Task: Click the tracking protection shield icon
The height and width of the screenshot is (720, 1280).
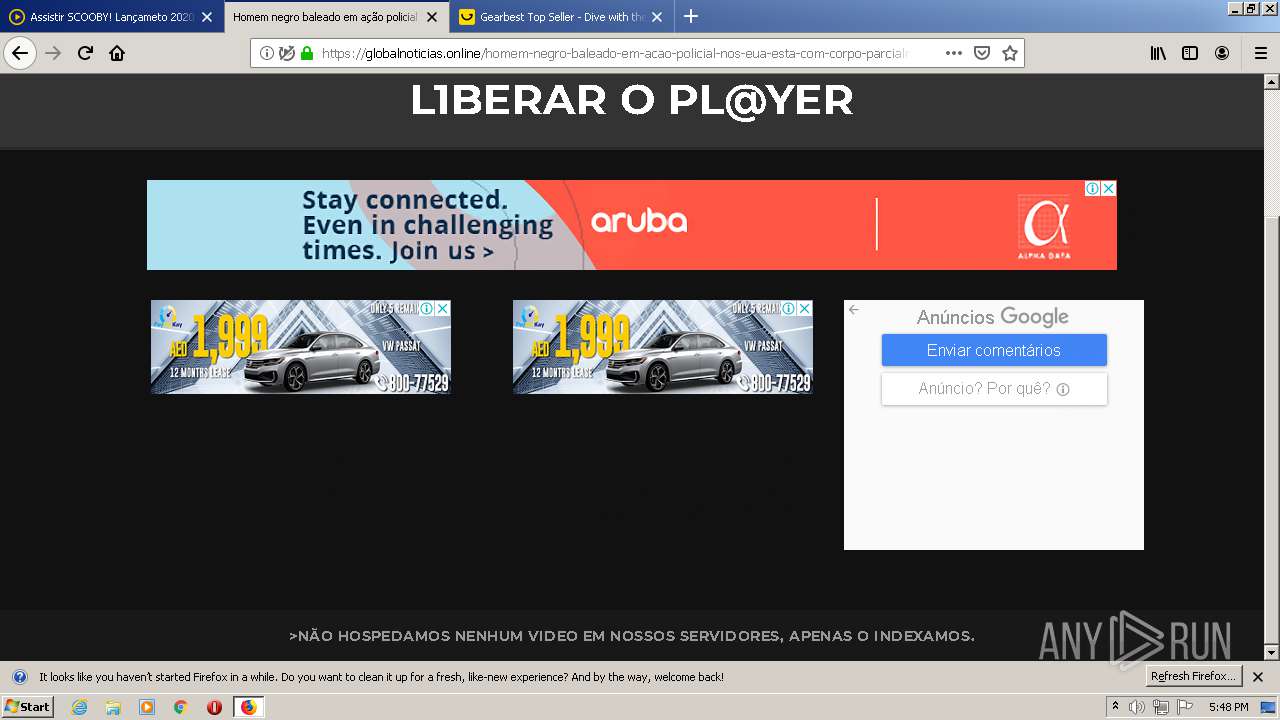Action: [x=287, y=53]
